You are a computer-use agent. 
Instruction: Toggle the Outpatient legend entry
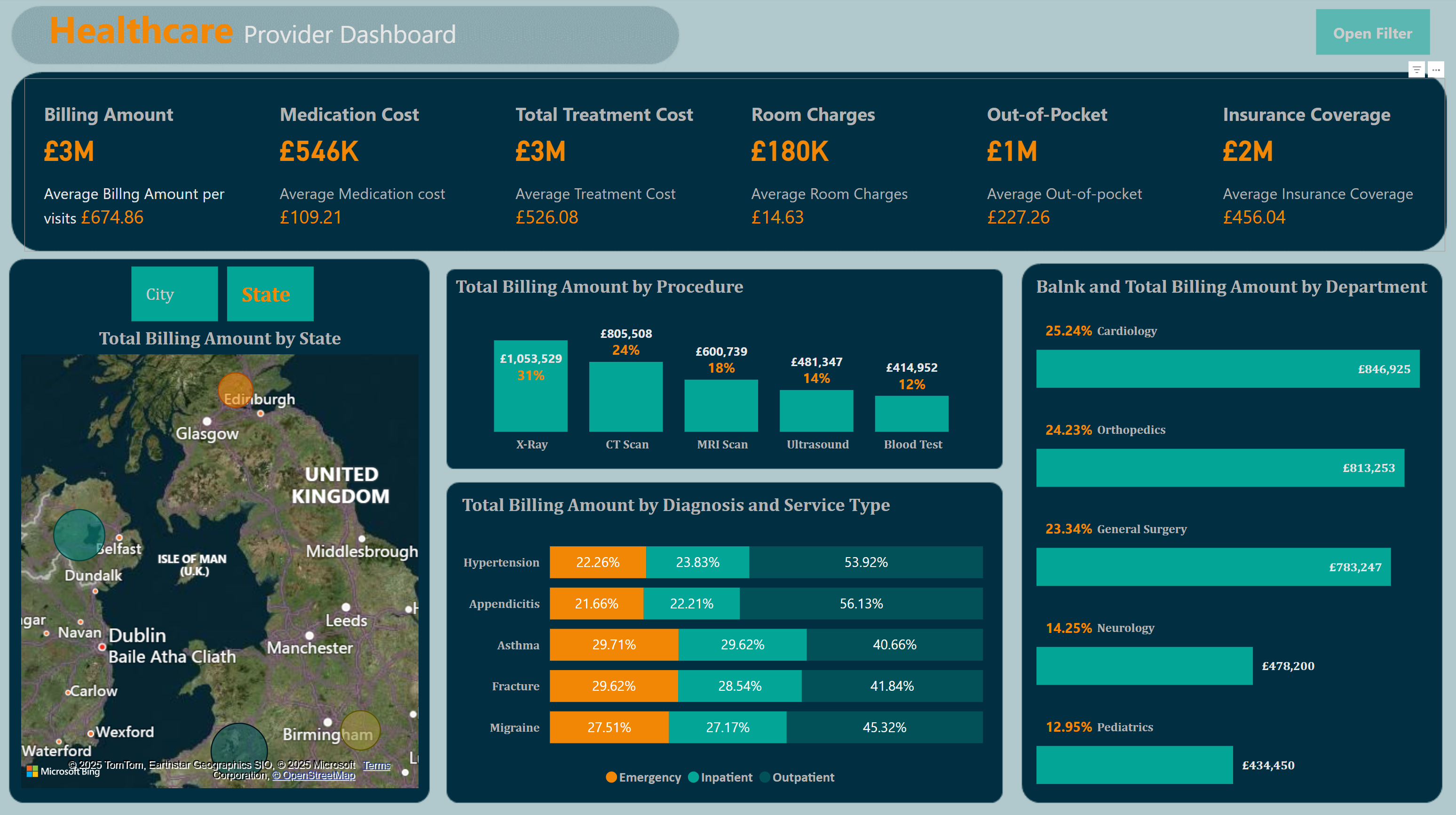pyautogui.click(x=798, y=777)
